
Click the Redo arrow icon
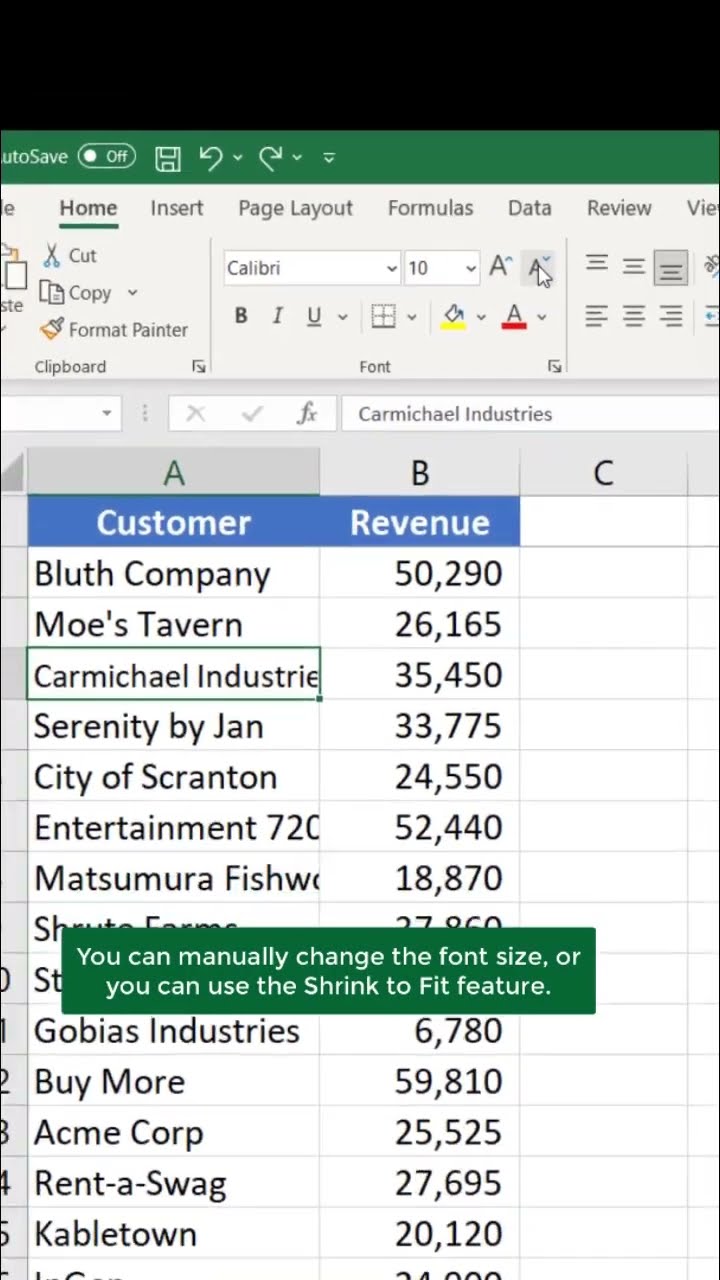point(270,157)
